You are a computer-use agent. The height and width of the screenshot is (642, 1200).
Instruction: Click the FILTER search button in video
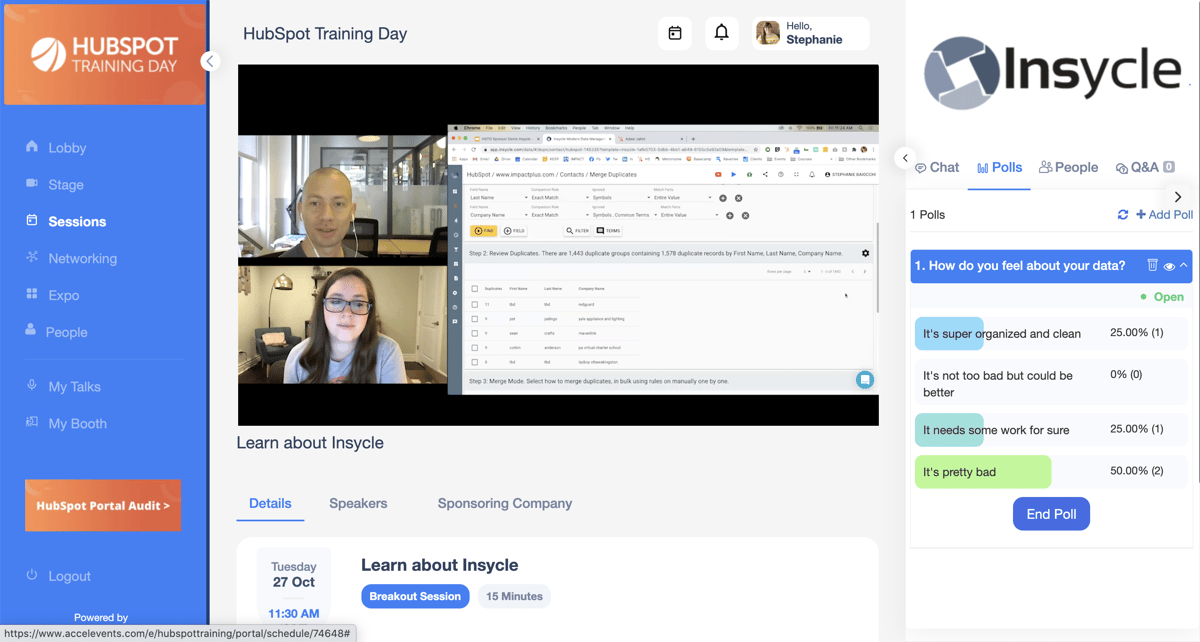coord(578,231)
